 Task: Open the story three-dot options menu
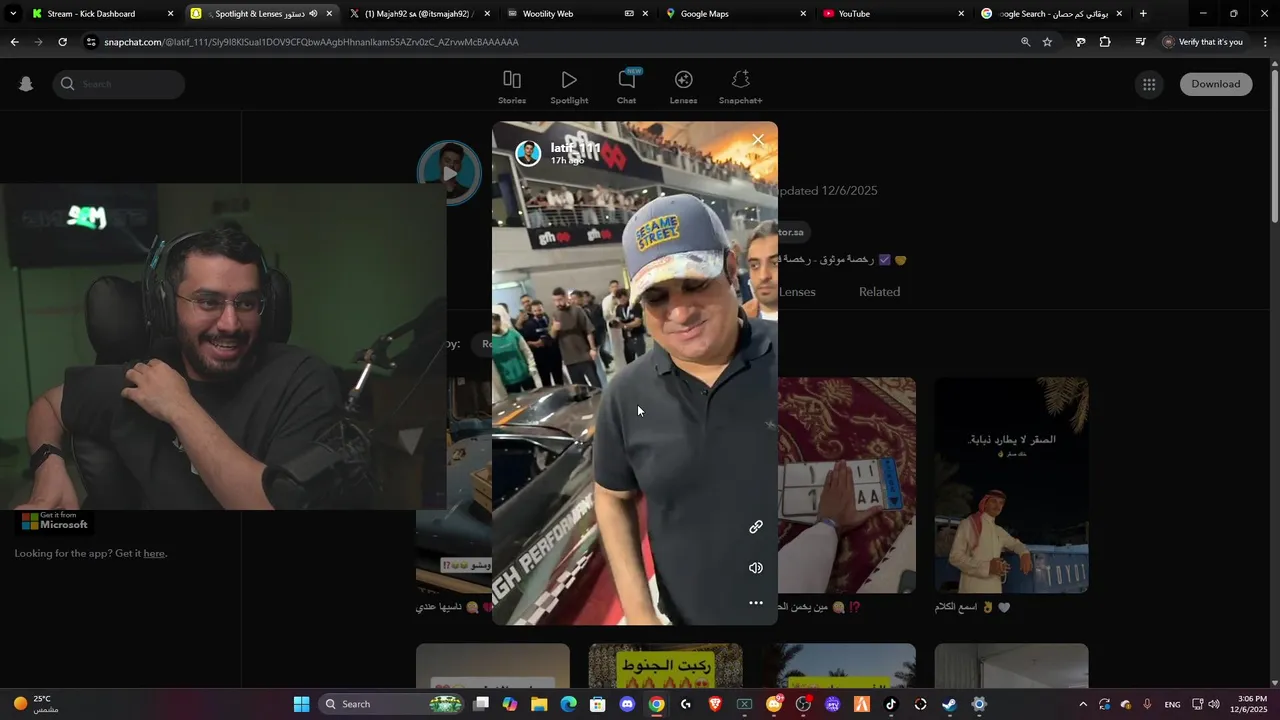[x=756, y=603]
